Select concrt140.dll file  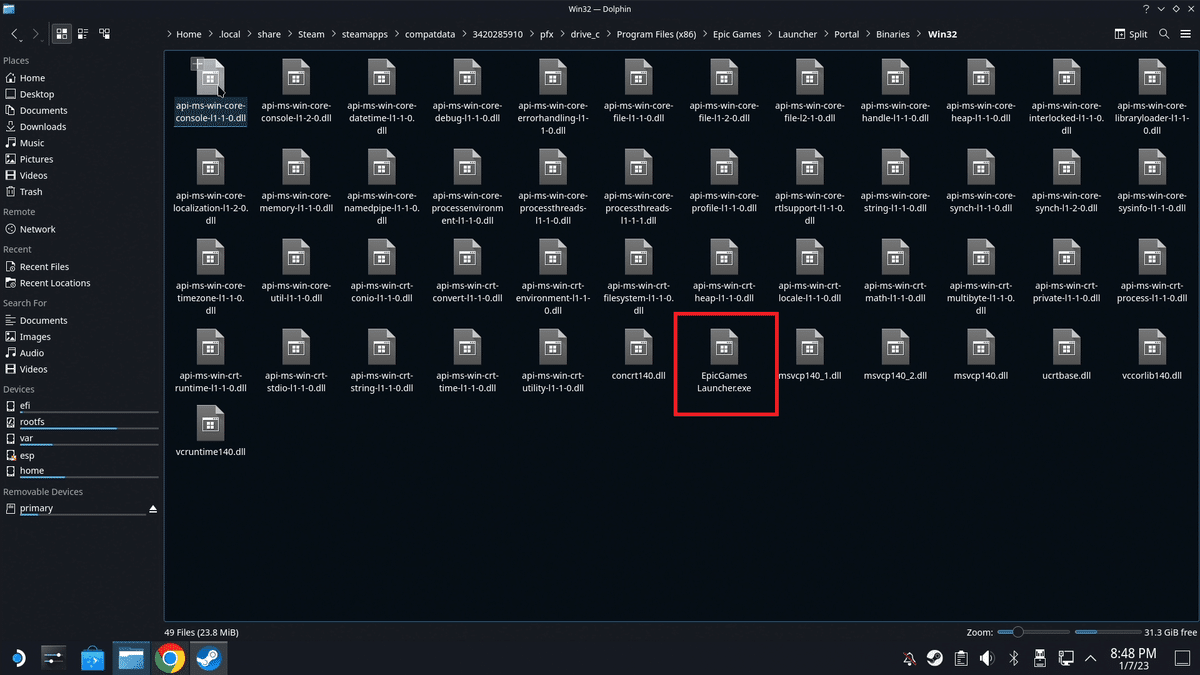coord(638,357)
